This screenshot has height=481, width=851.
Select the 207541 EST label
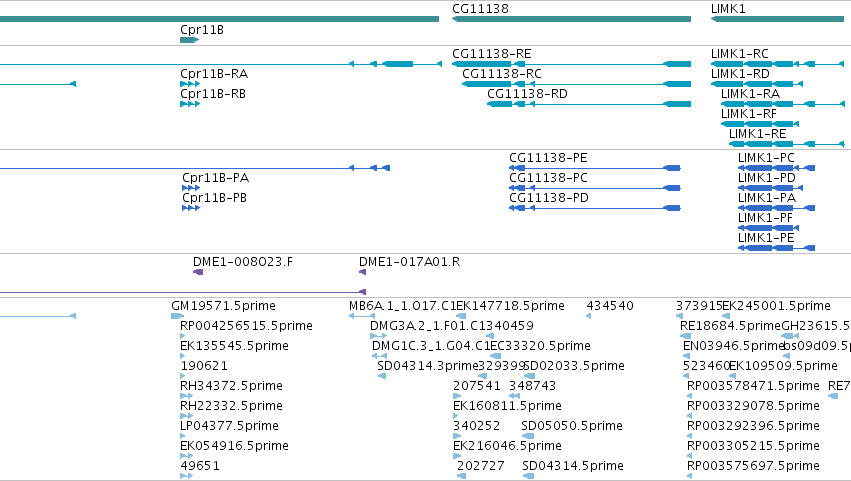pyautogui.click(x=477, y=387)
